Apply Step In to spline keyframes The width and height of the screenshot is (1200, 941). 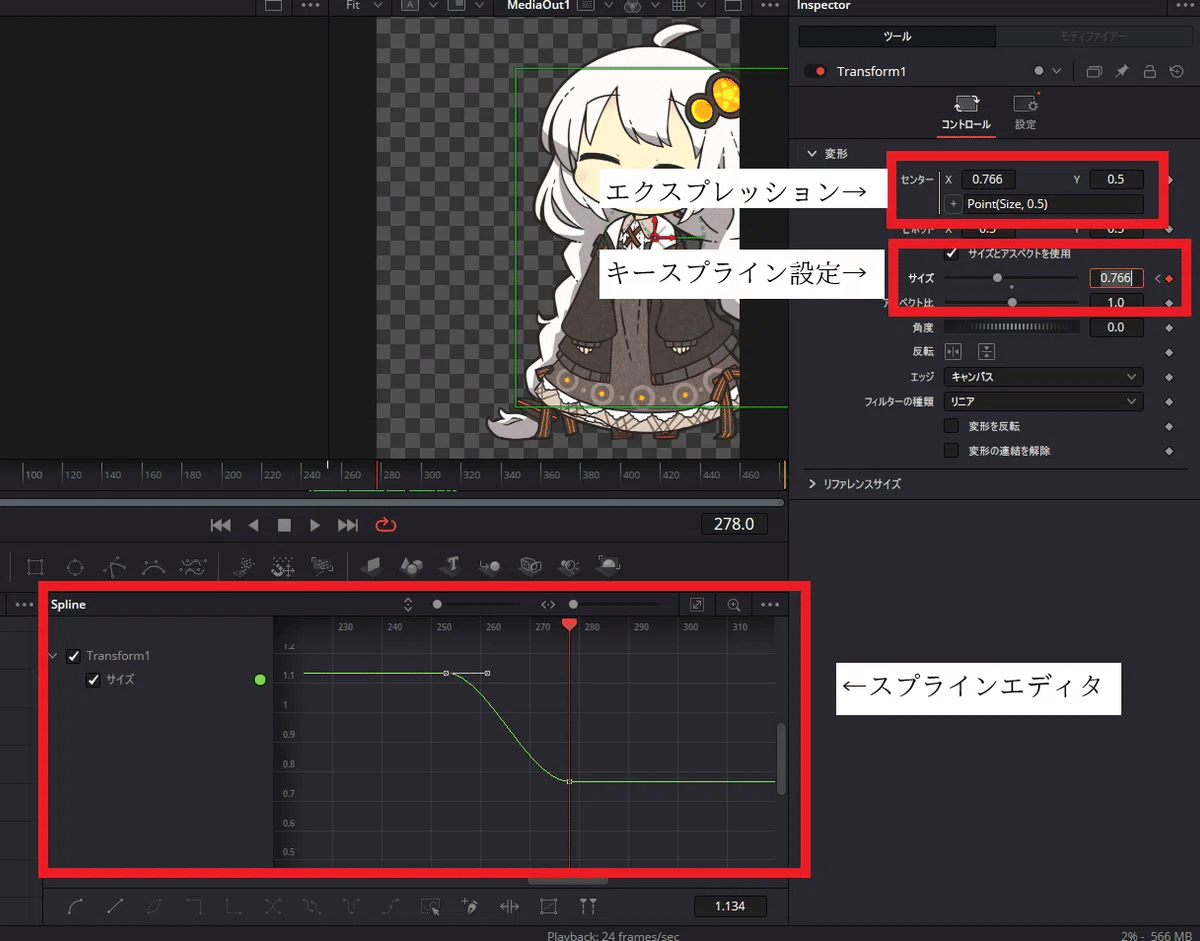[194, 907]
